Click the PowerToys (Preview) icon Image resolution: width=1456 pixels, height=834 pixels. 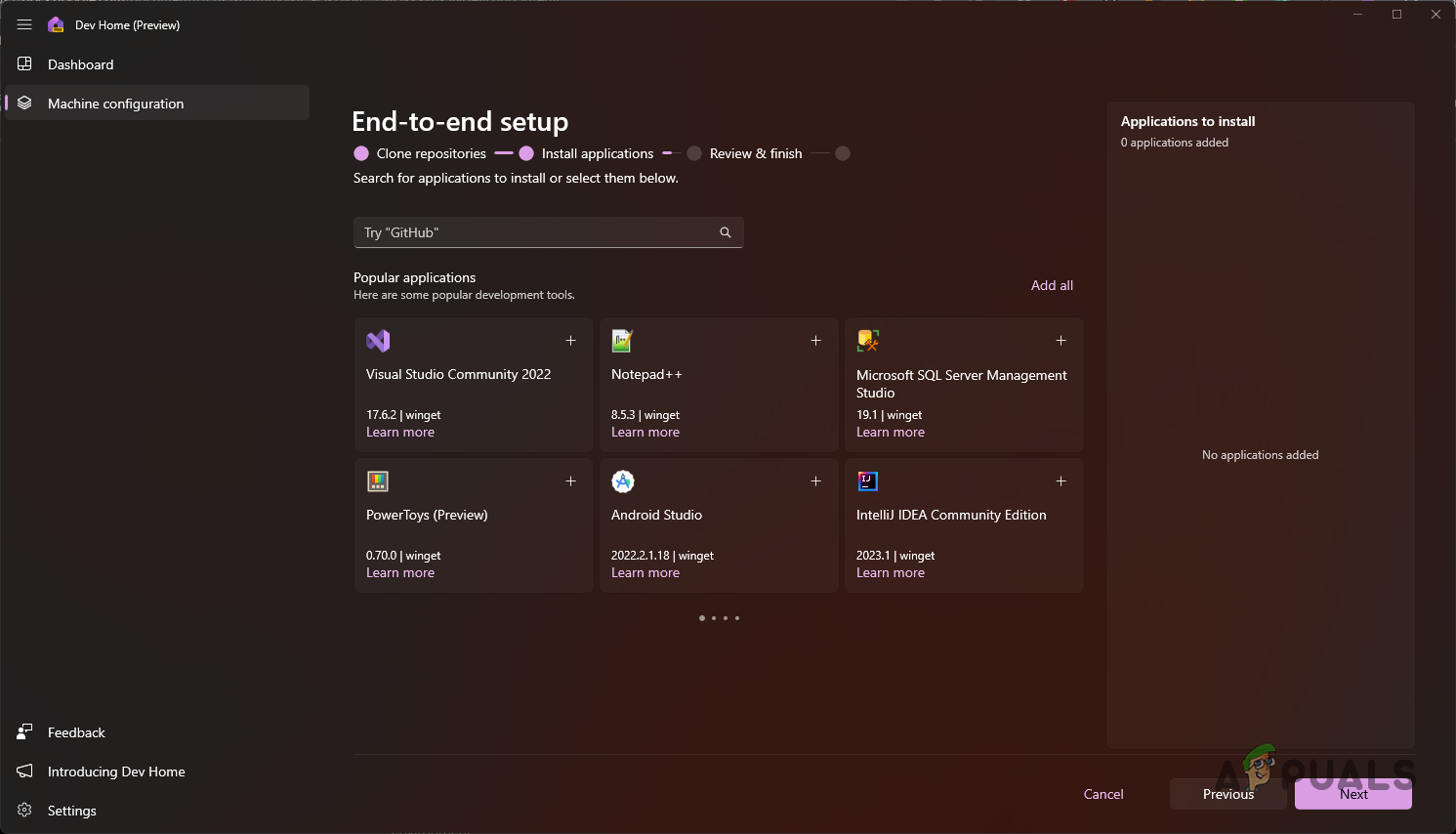tap(378, 480)
